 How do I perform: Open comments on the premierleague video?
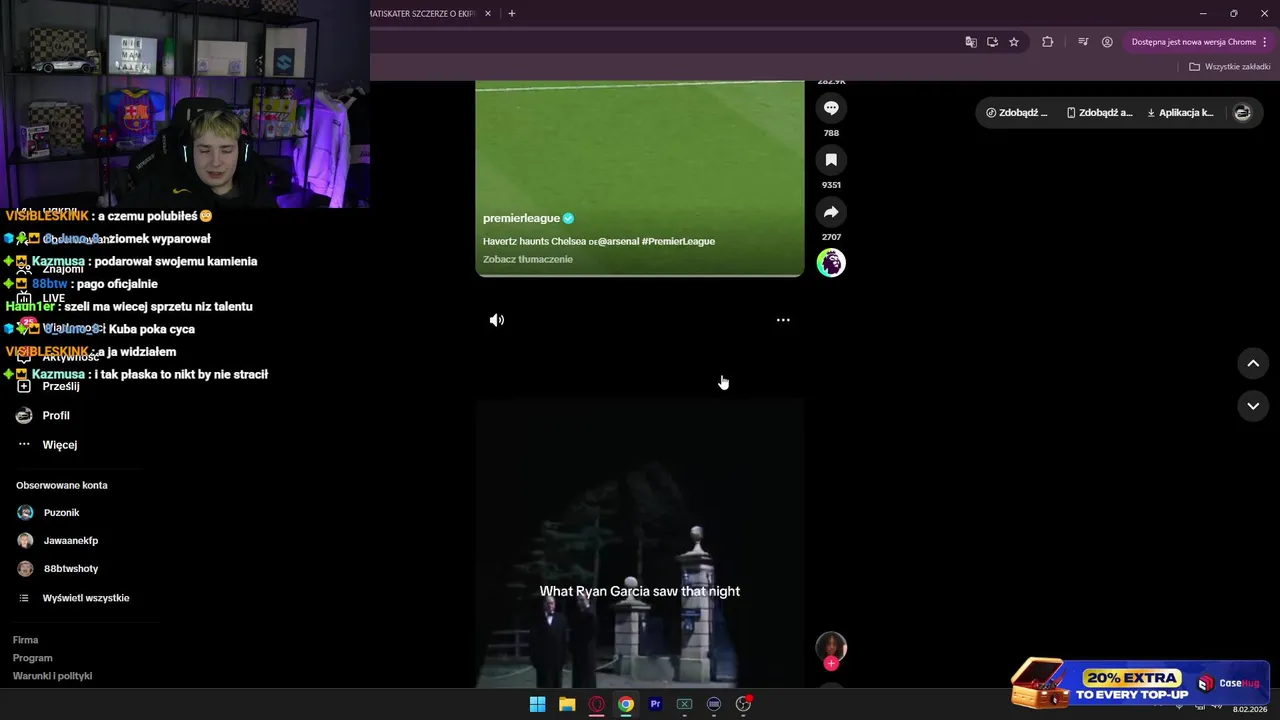click(x=831, y=108)
